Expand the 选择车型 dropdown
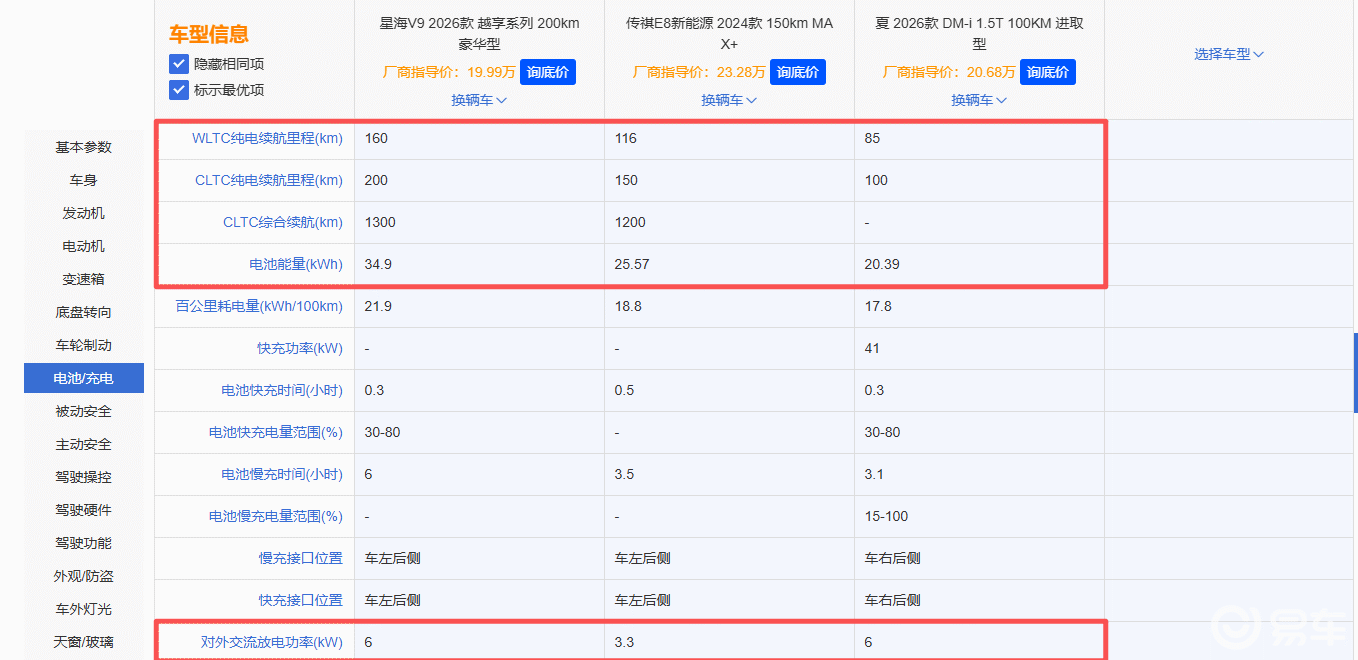Viewport: 1358px width, 660px height. [1229, 54]
